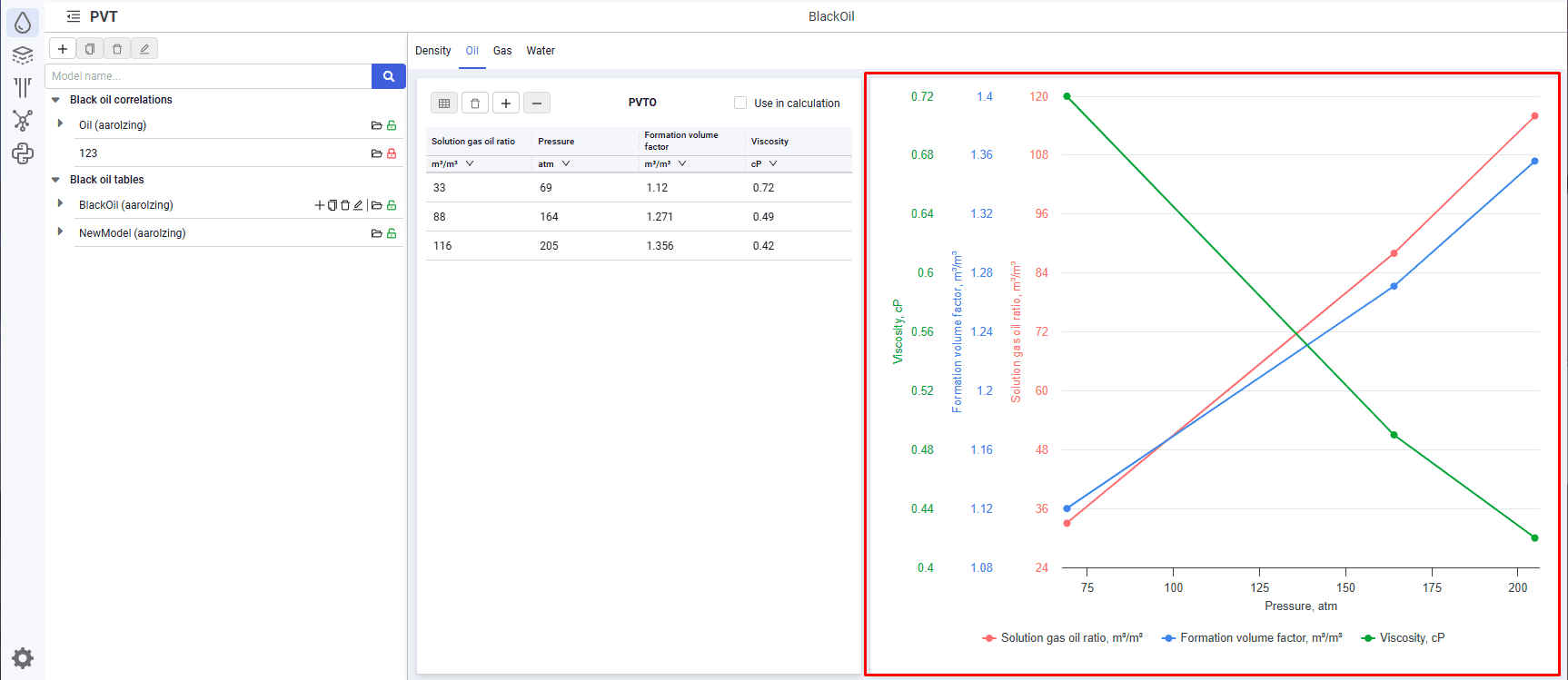Edit the BlackOil (aarolzing) model name
This screenshot has width=1568, height=680.
pos(358,205)
